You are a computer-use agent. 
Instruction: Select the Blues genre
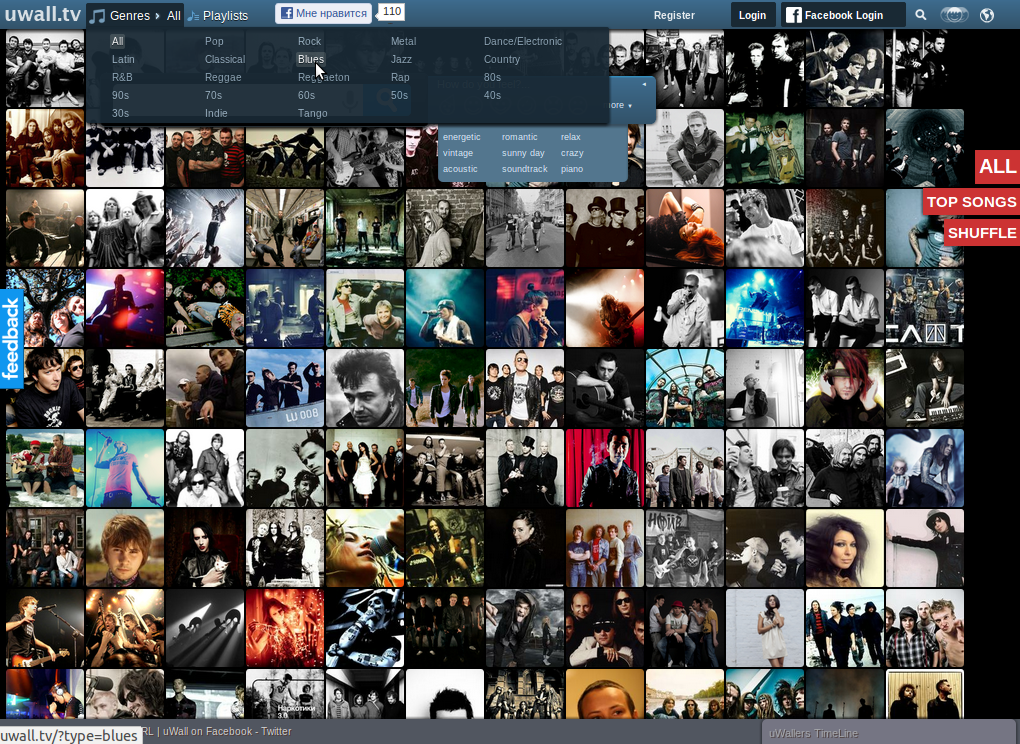(x=310, y=59)
